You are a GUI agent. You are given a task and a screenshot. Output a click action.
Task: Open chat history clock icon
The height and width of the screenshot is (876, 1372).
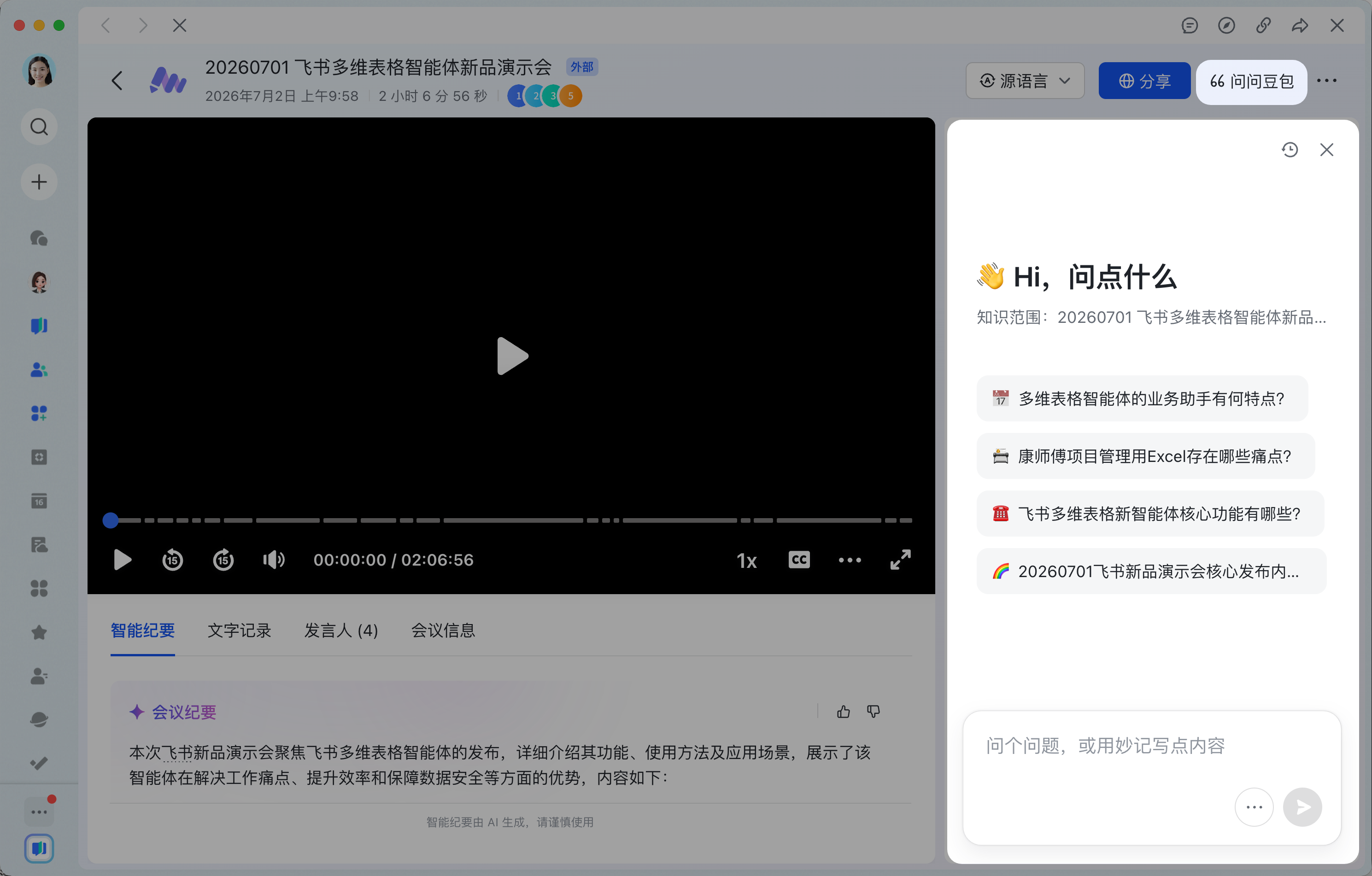coord(1290,150)
